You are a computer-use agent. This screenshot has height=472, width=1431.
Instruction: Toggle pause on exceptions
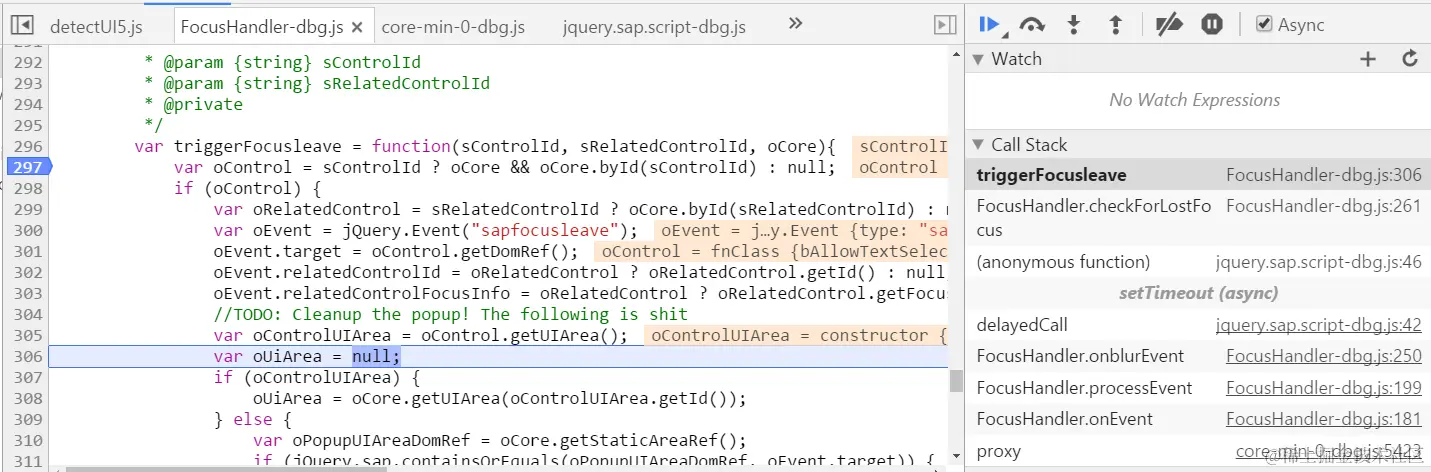(1212, 24)
